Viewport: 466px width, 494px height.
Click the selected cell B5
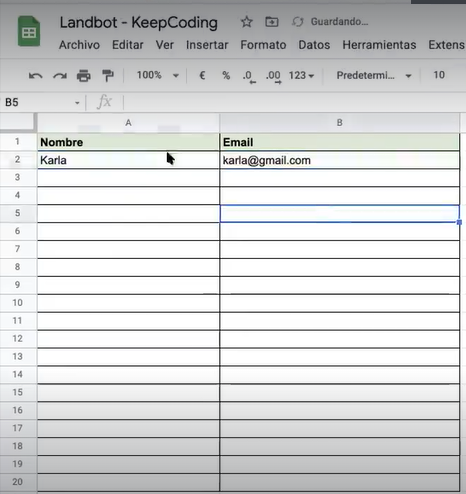[340, 214]
